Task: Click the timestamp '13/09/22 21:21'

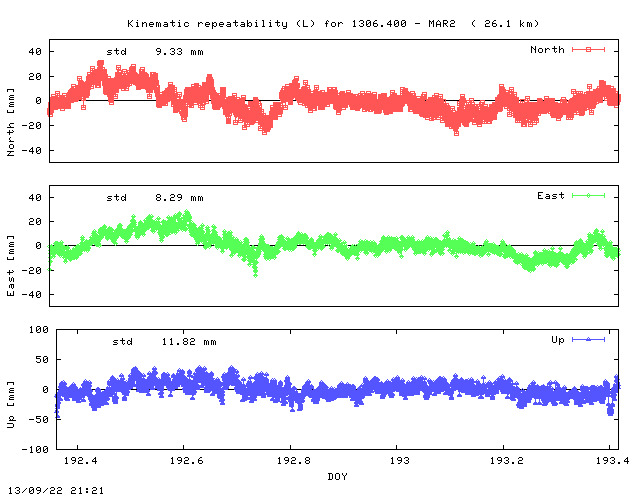Action: (56, 490)
